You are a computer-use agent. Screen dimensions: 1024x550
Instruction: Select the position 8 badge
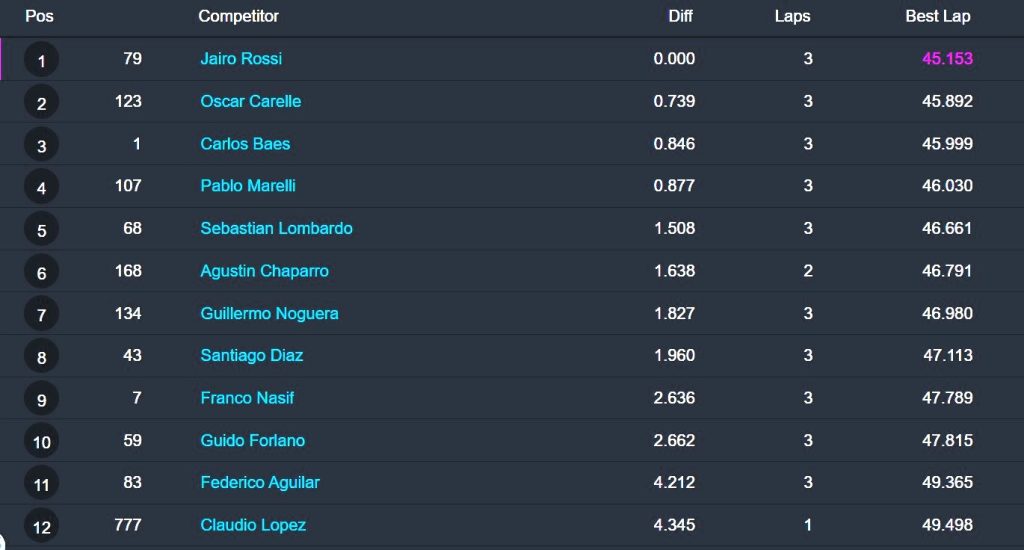click(41, 357)
